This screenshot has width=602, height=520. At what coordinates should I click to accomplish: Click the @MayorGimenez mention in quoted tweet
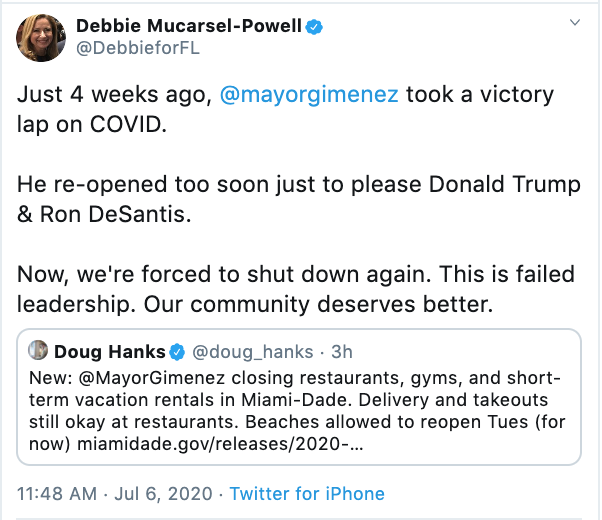152,378
